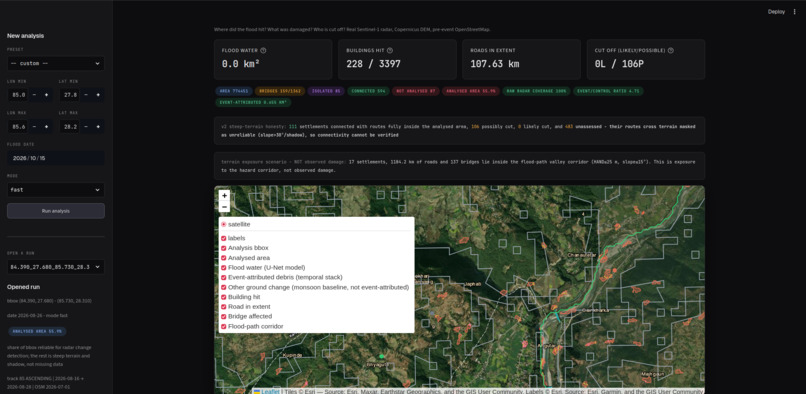Screen dimensions: 806x394
Task: Increase the LAT MAX value
Action: (x=98, y=127)
